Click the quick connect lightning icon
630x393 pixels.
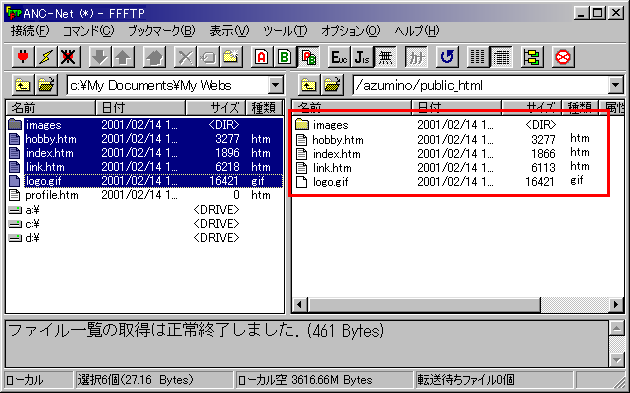click(45, 57)
